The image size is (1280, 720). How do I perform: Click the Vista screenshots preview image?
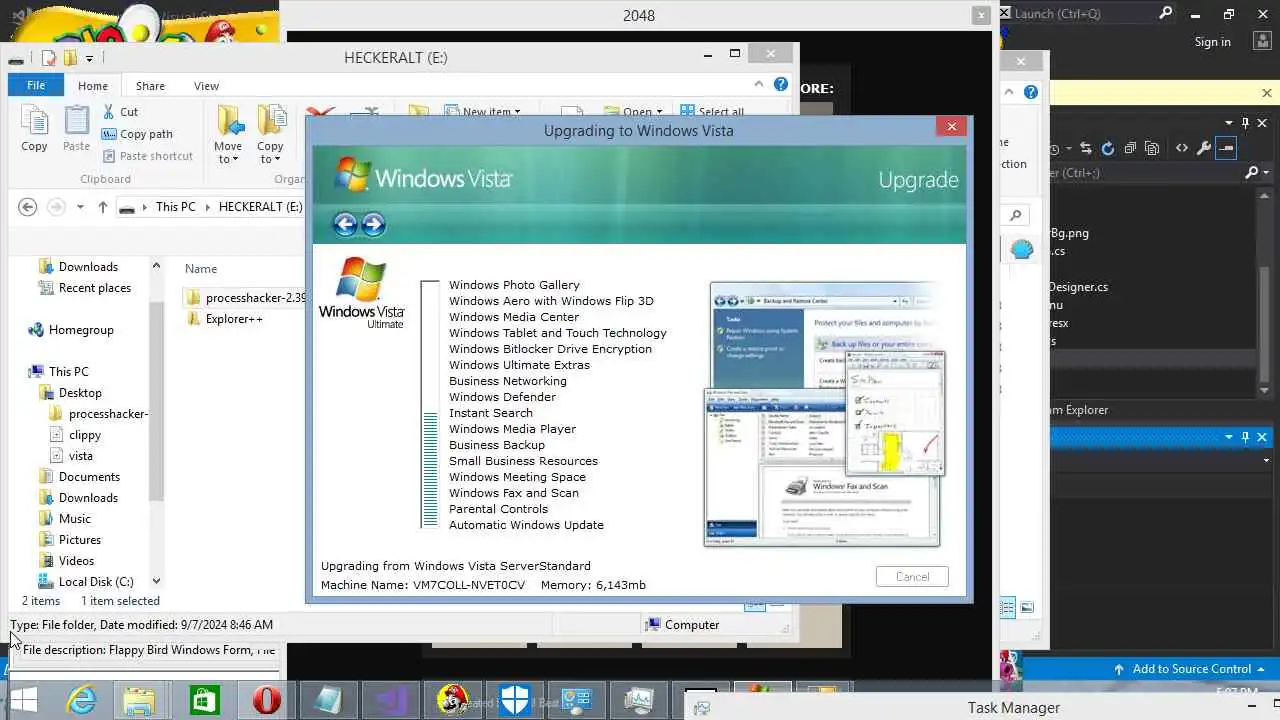click(x=824, y=414)
